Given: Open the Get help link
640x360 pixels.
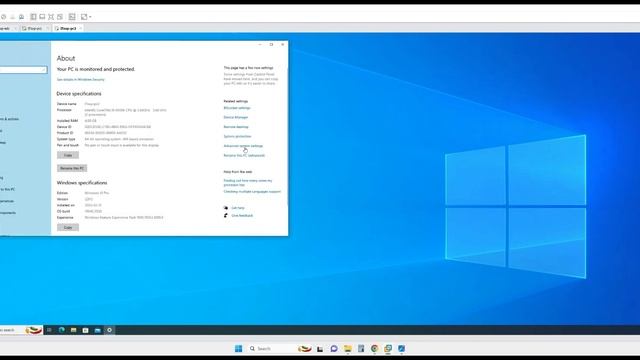Looking at the screenshot, I should coord(238,208).
